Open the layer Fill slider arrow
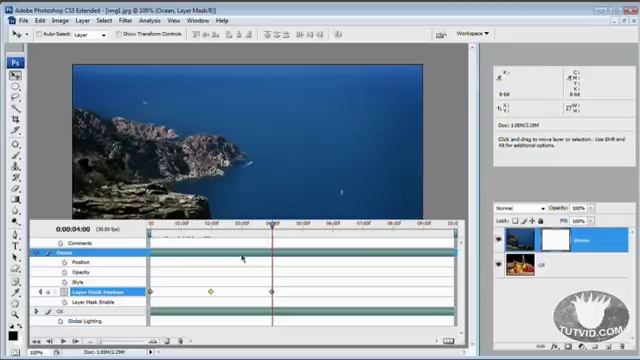The width and height of the screenshot is (640, 360). tap(591, 221)
